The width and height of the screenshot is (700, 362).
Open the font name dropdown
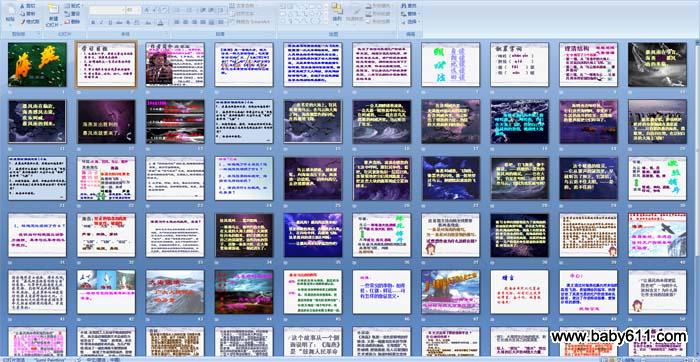click(x=106, y=9)
